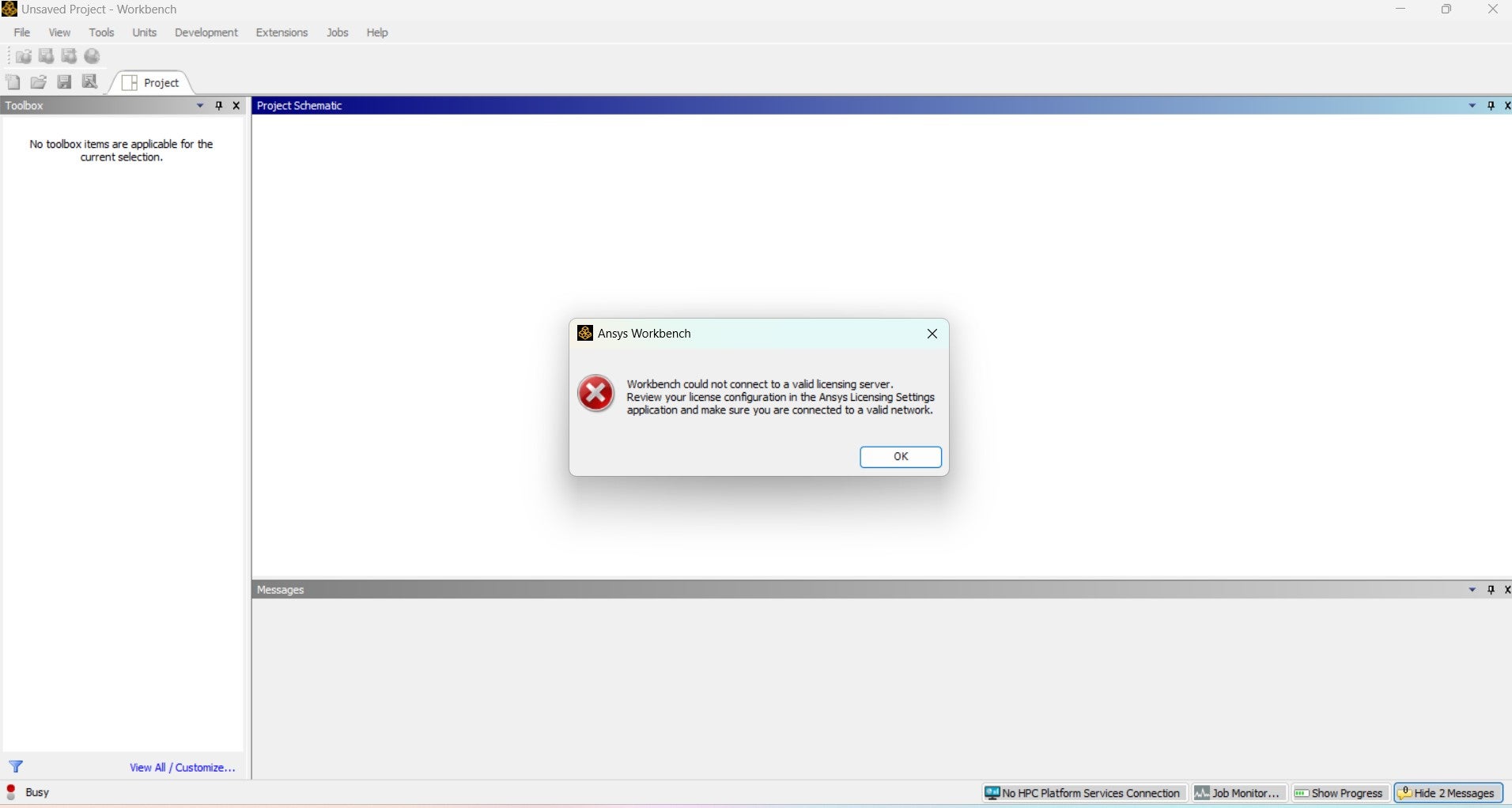
Task: Open the Extensions menu
Action: pos(282,32)
